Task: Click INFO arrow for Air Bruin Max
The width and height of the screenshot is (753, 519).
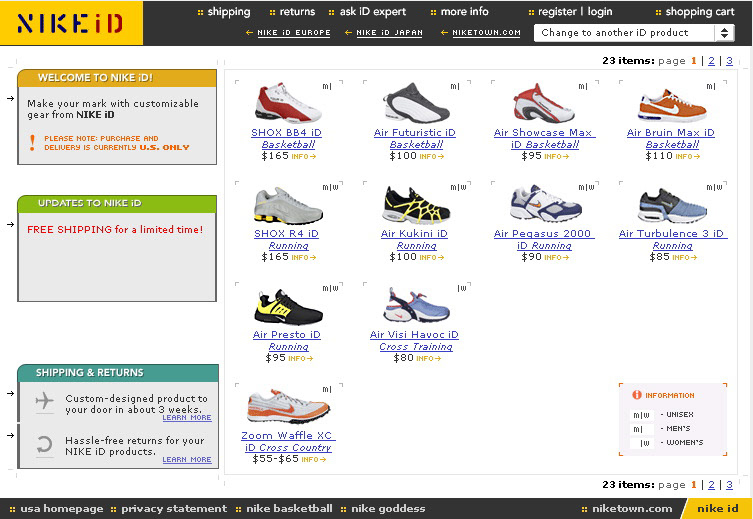Action: [687, 157]
